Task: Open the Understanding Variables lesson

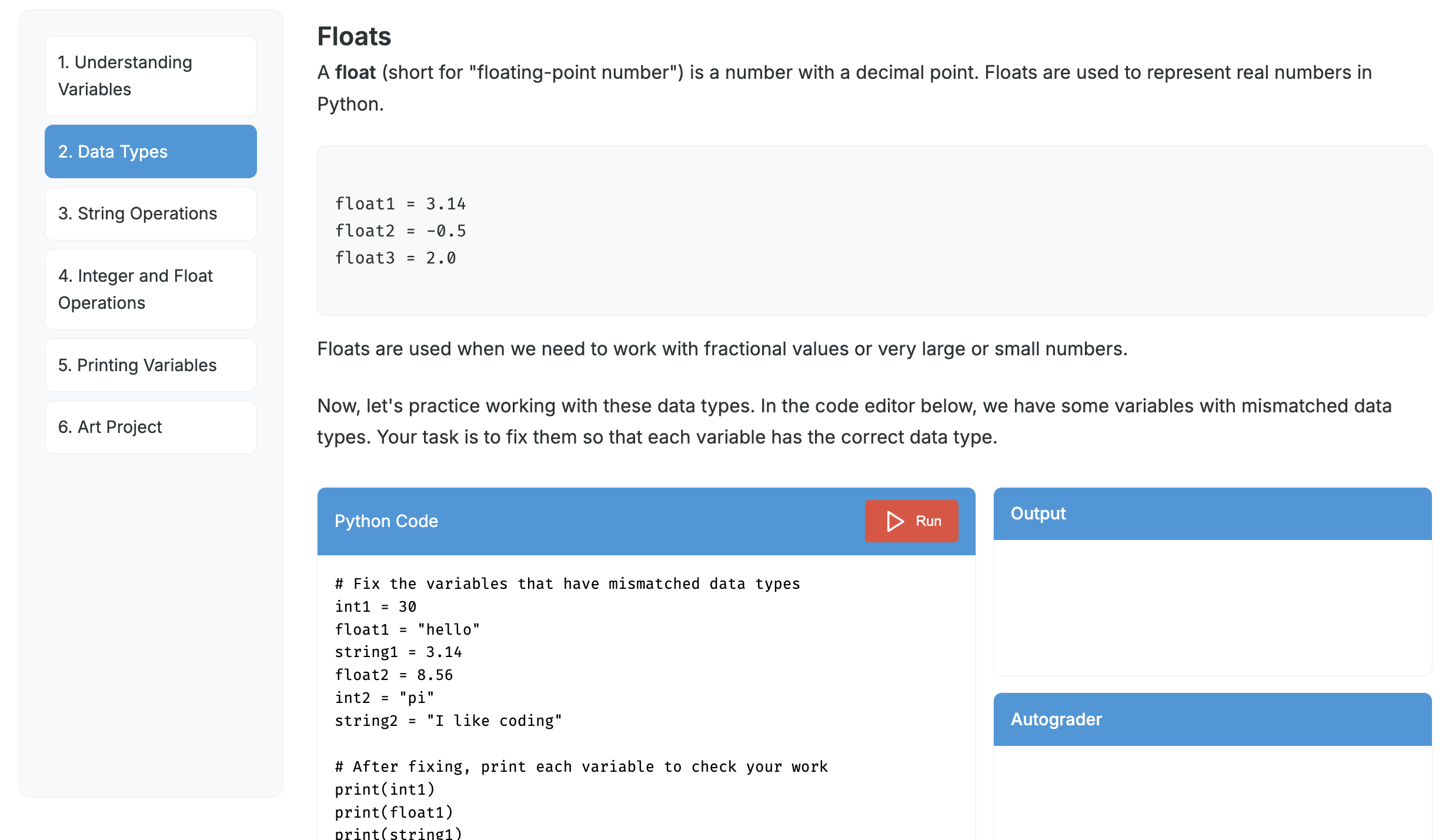Action: pos(150,75)
